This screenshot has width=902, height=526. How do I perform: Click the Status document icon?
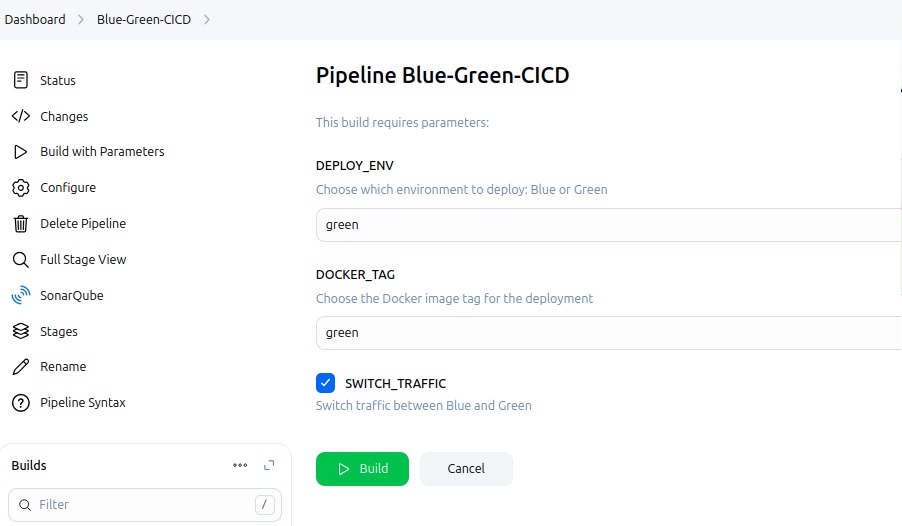[x=20, y=80]
